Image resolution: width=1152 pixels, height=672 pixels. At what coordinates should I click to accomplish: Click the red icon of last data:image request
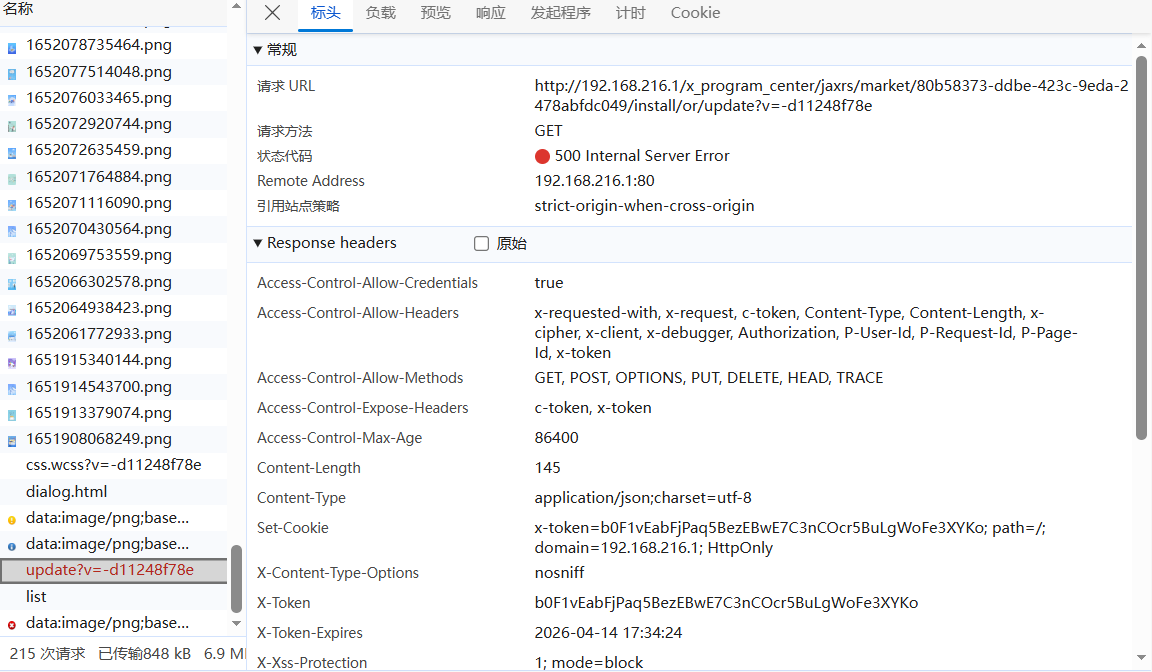tap(12, 624)
